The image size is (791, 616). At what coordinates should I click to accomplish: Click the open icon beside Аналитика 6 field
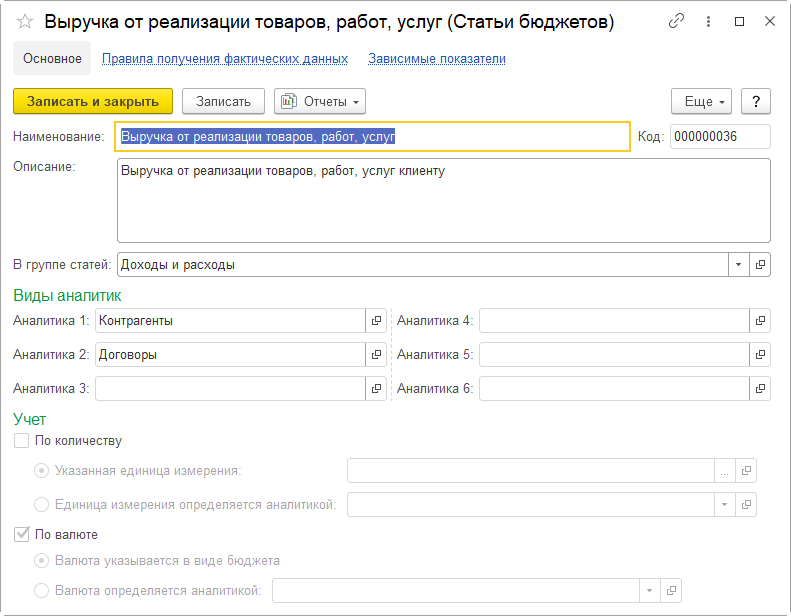coord(761,389)
